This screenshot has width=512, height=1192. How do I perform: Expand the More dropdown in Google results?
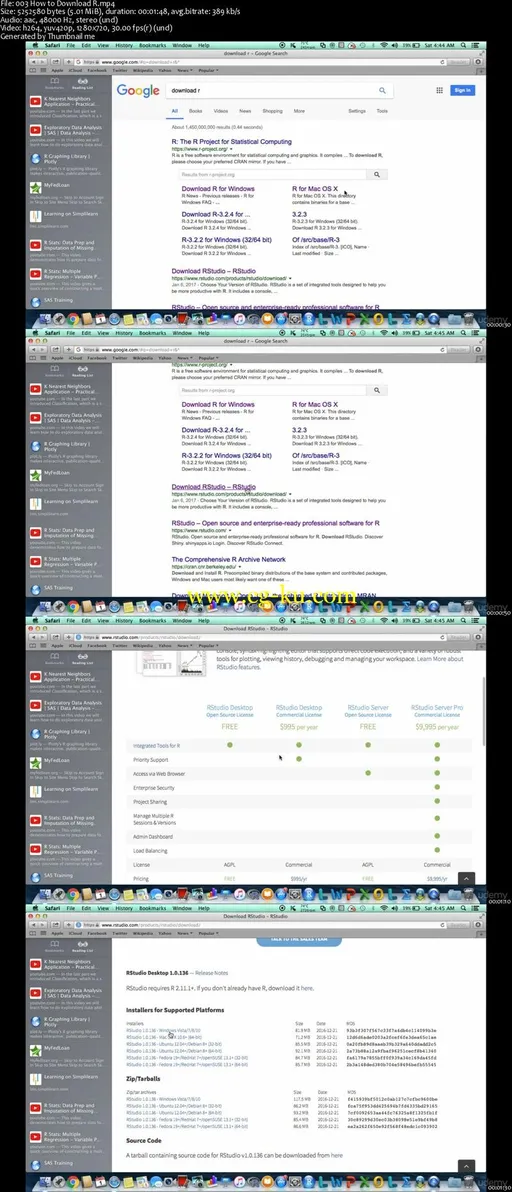point(299,111)
